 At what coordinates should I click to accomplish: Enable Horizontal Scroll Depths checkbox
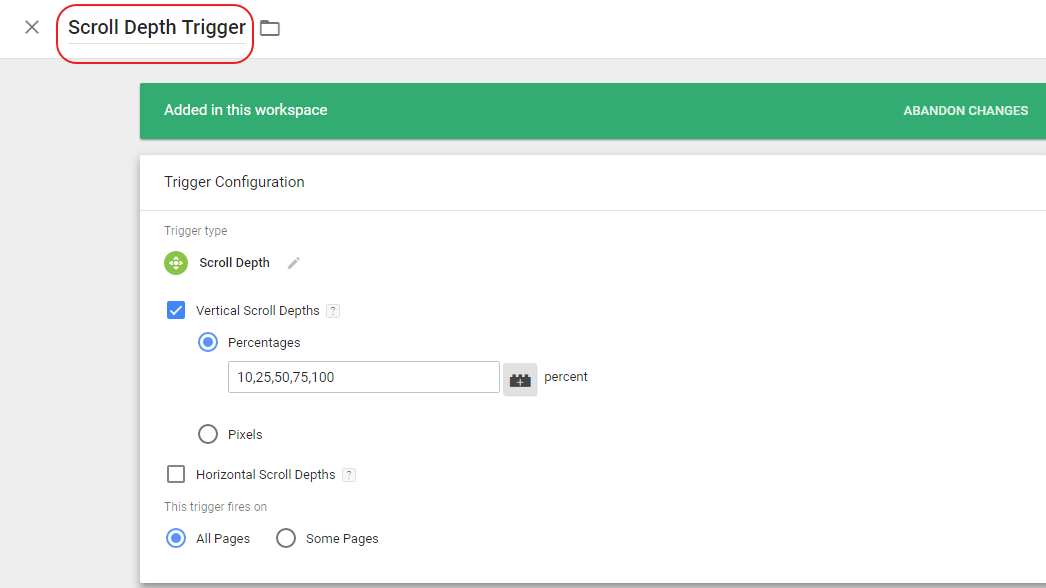(176, 474)
